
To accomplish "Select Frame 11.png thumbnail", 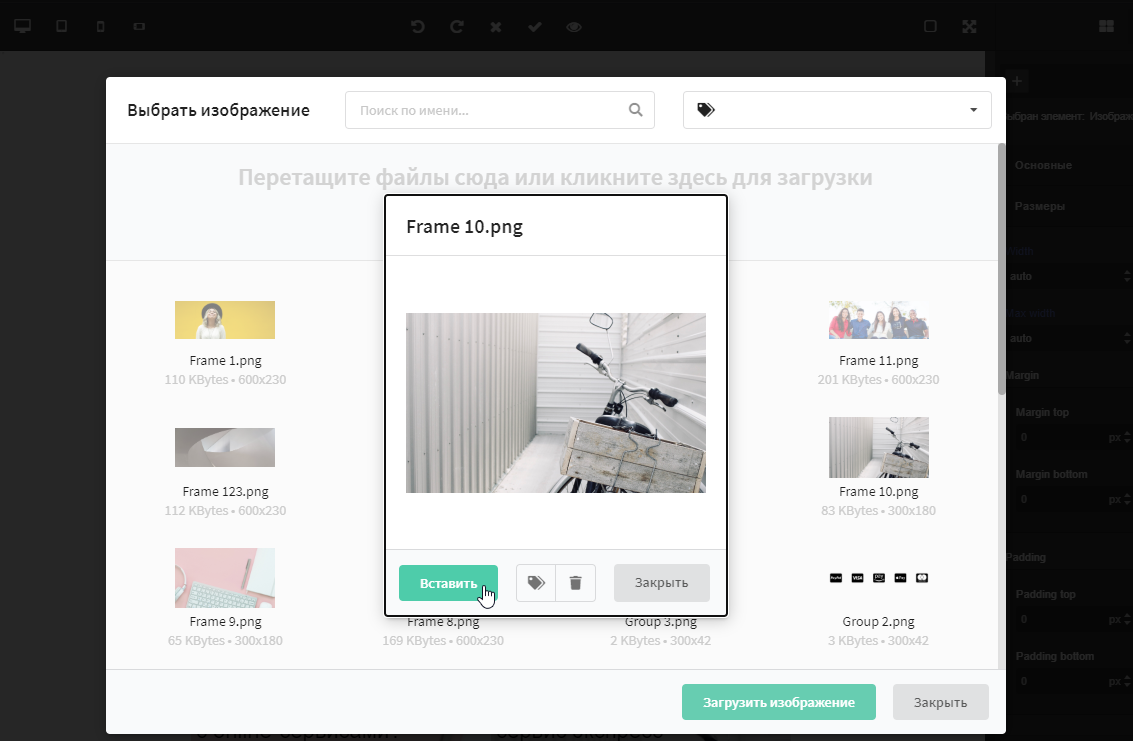I will coord(879,320).
